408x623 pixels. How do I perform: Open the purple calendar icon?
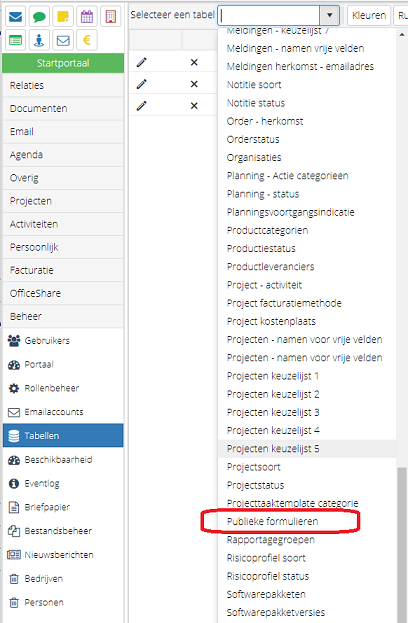point(87,17)
